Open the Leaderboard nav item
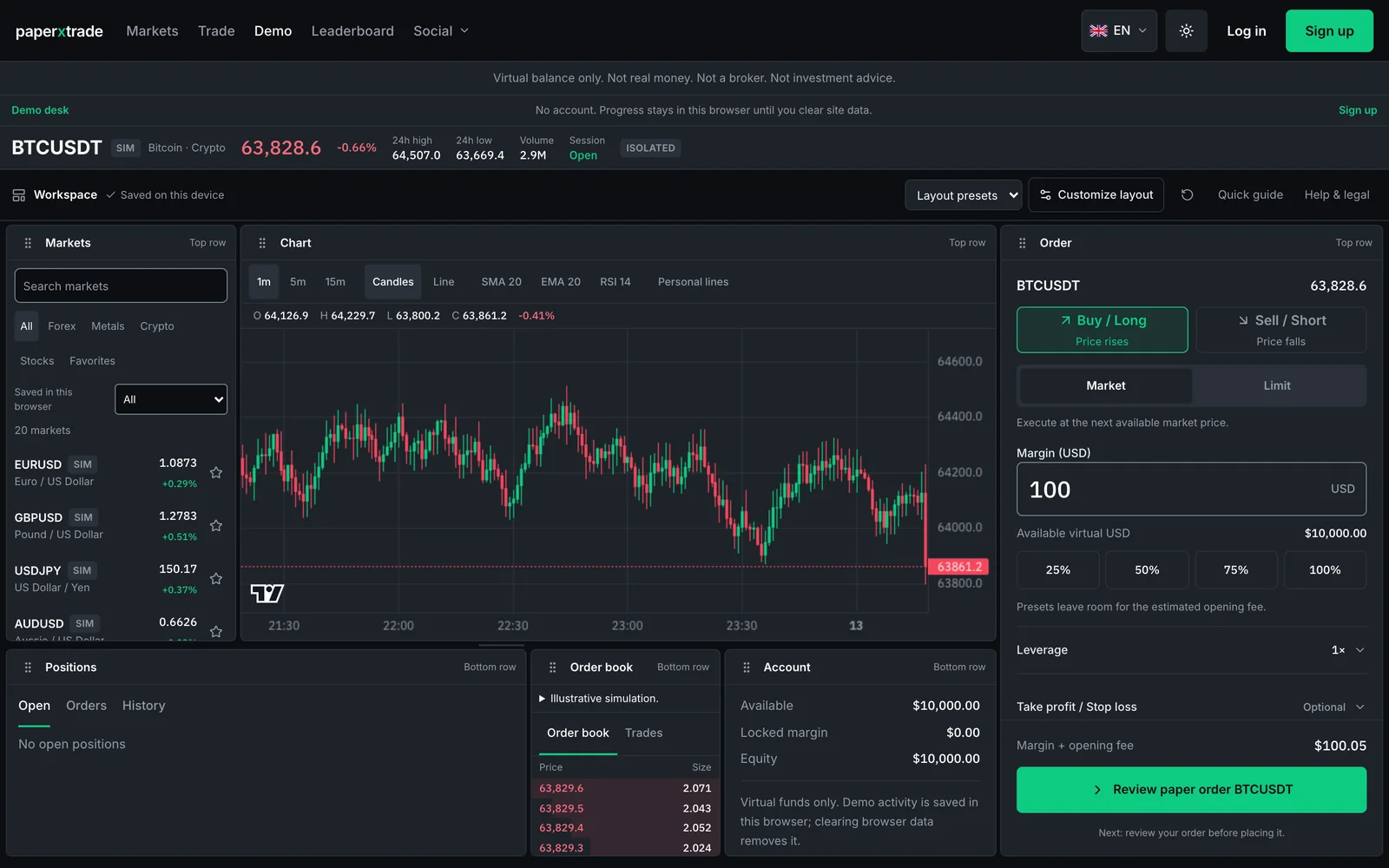1389x868 pixels. (x=352, y=31)
